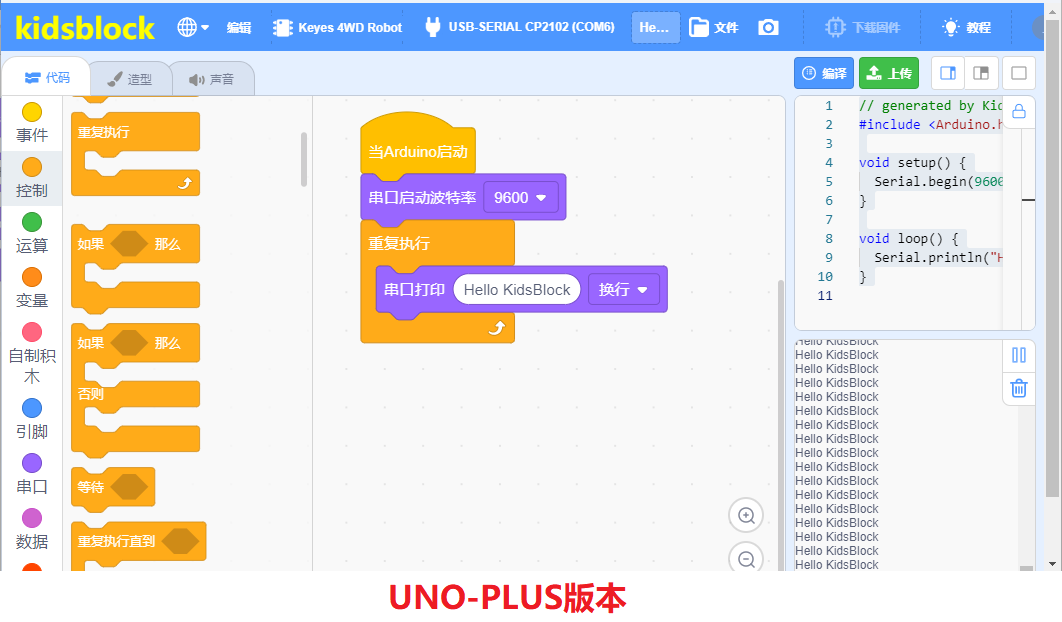The width and height of the screenshot is (1062, 622).
Task: Switch to small stage layout view
Action: point(981,73)
